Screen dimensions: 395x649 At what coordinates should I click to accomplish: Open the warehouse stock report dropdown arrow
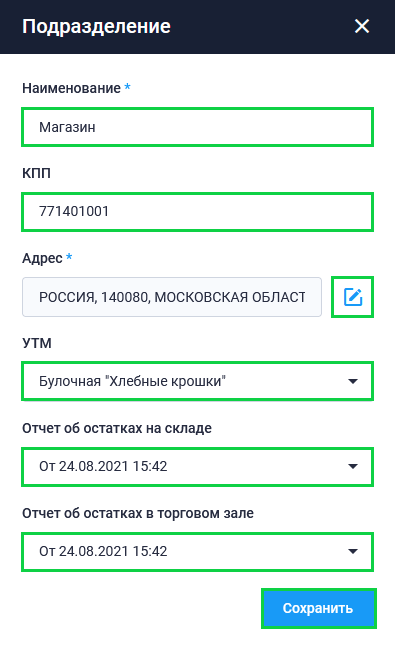353,466
